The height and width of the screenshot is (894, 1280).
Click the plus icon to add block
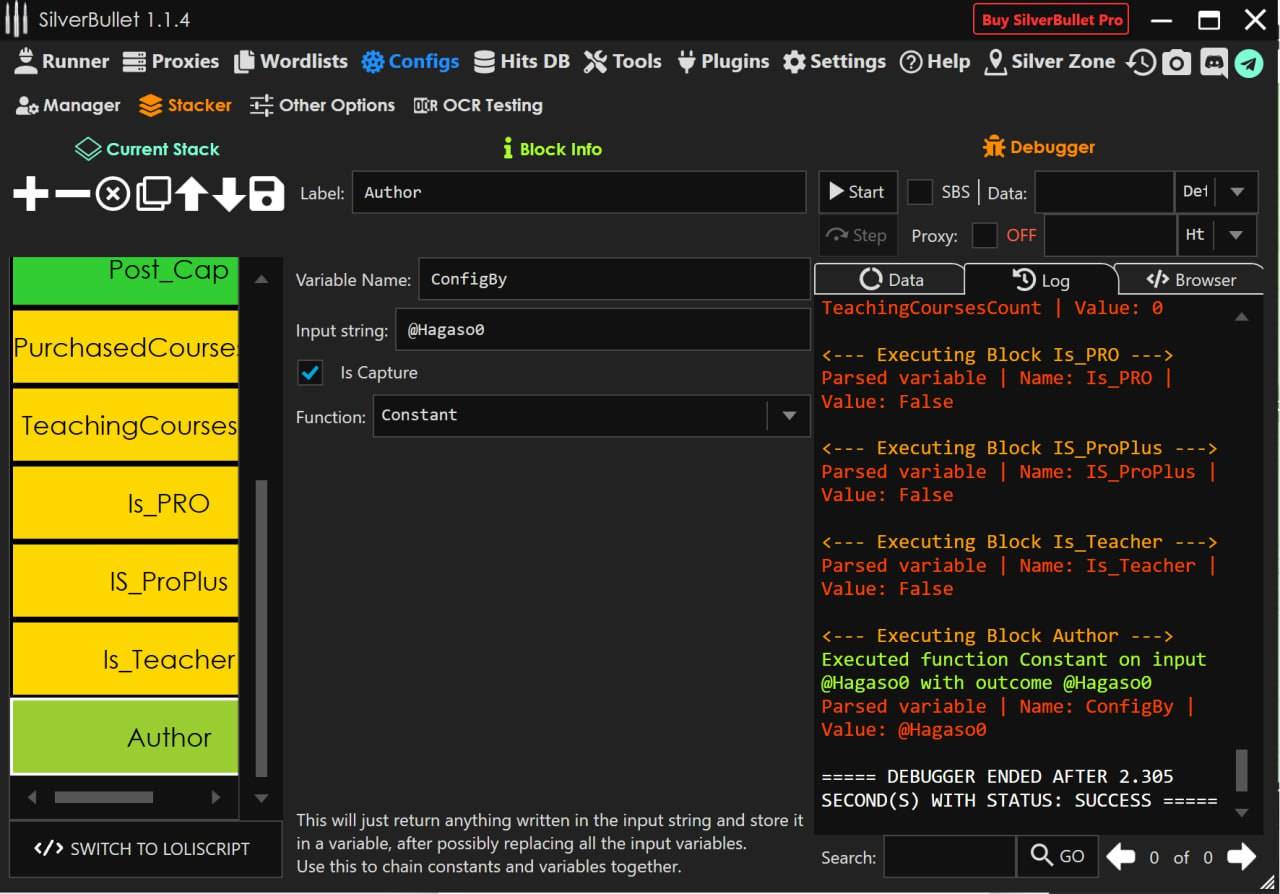(30, 193)
